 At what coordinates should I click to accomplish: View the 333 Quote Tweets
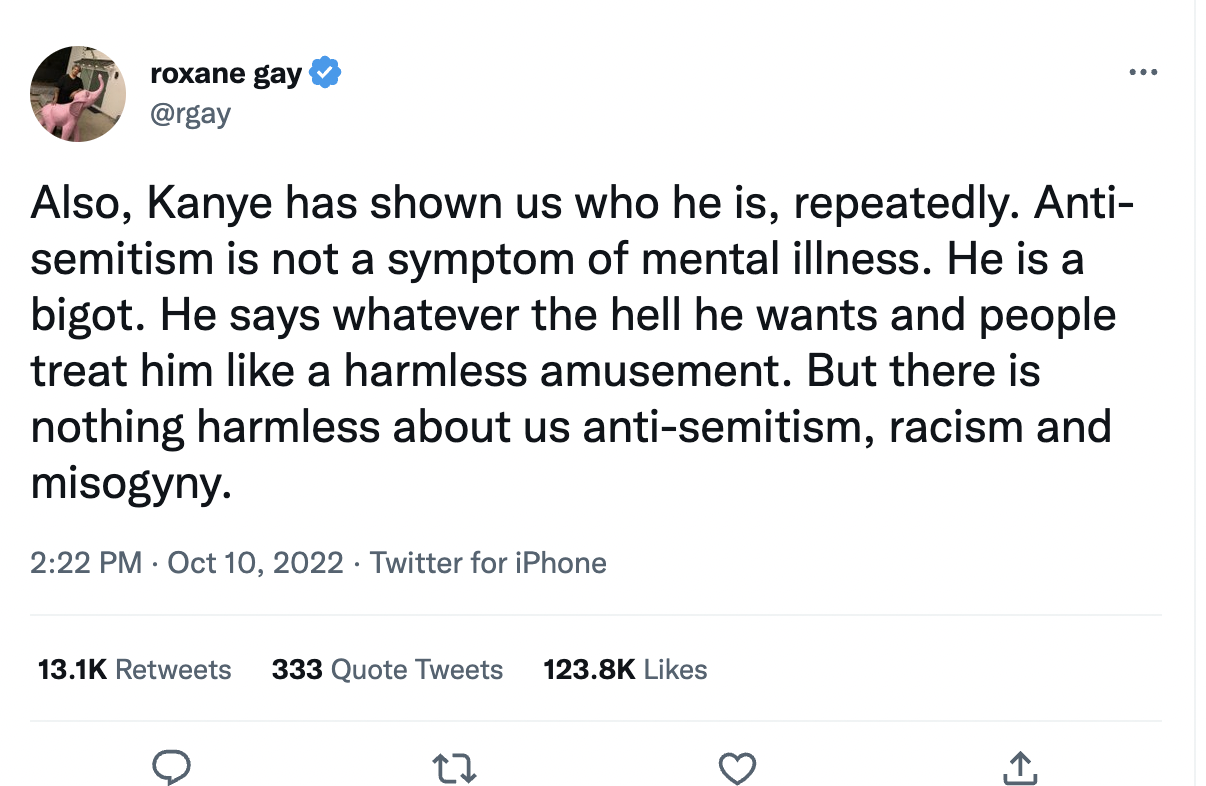click(x=387, y=669)
